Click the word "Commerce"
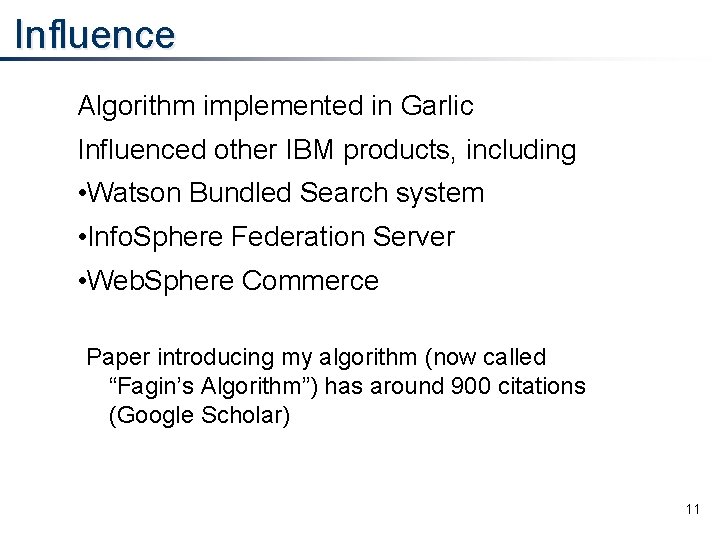Viewport: 720px width, 540px height. [310, 281]
